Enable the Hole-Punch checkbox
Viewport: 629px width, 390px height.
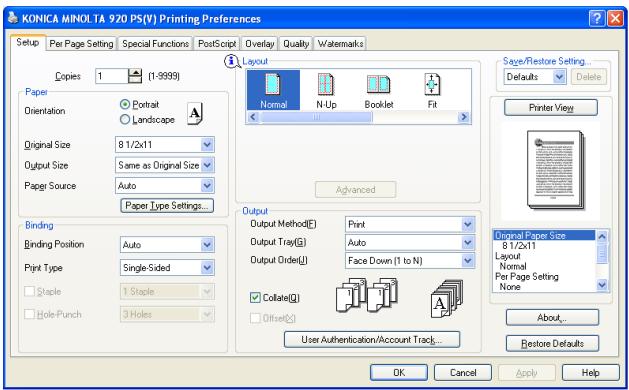30,314
